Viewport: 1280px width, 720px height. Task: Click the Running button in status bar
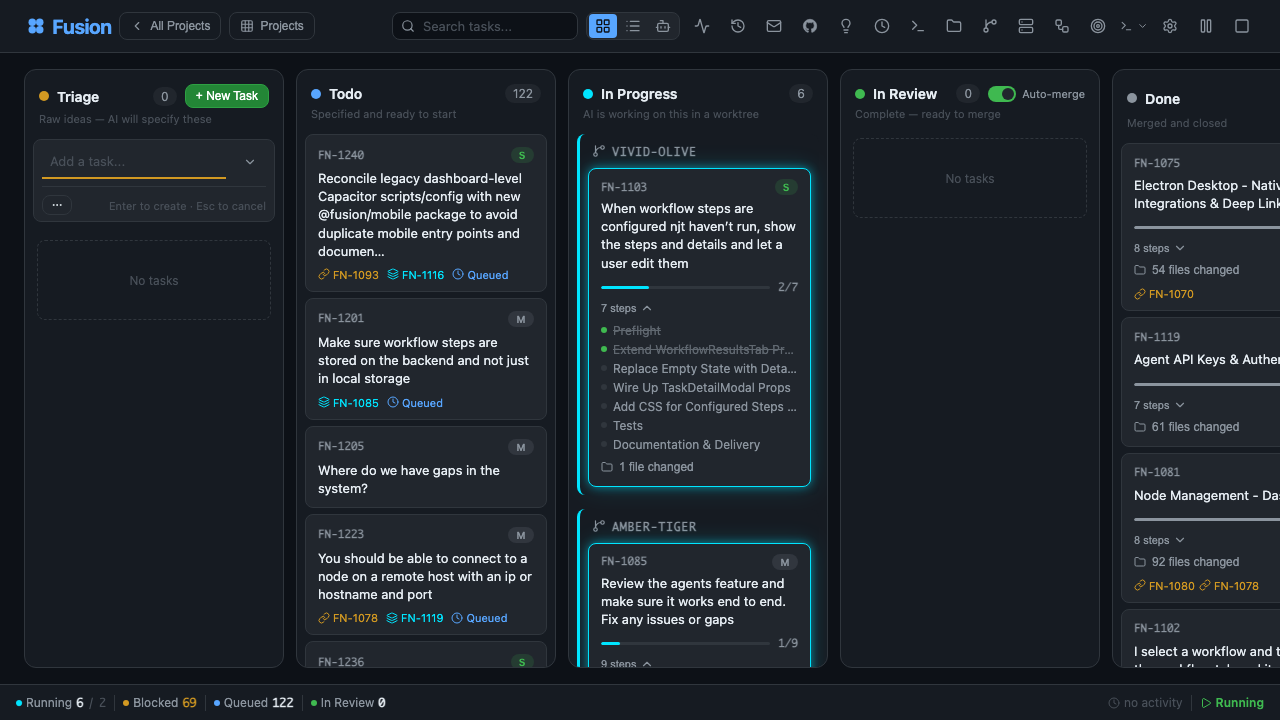(x=1232, y=703)
